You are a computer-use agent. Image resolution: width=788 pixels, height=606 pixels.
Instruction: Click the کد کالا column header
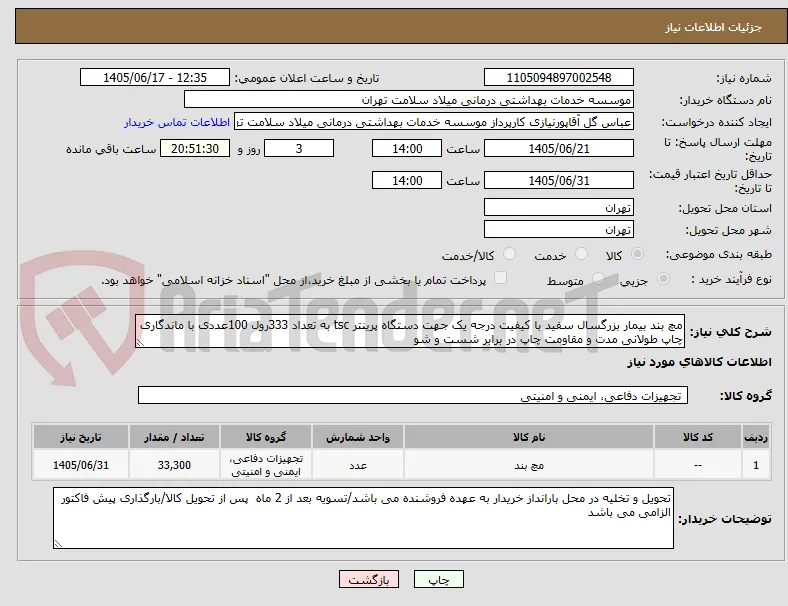(x=698, y=437)
